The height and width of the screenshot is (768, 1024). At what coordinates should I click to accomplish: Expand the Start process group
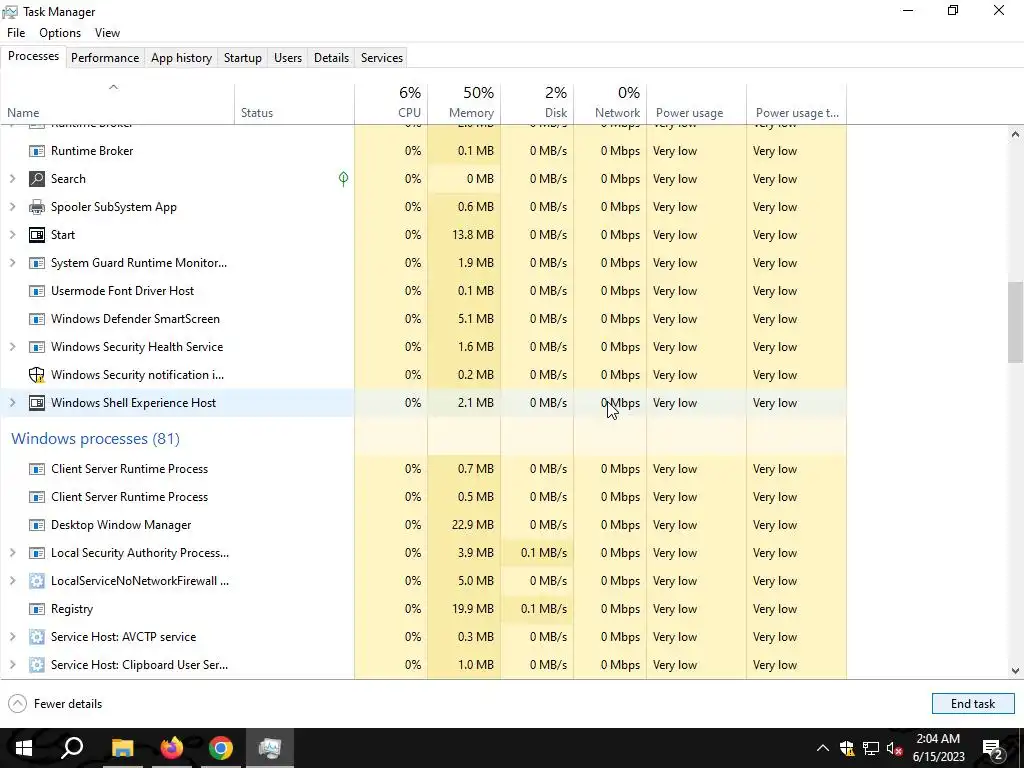tap(12, 235)
